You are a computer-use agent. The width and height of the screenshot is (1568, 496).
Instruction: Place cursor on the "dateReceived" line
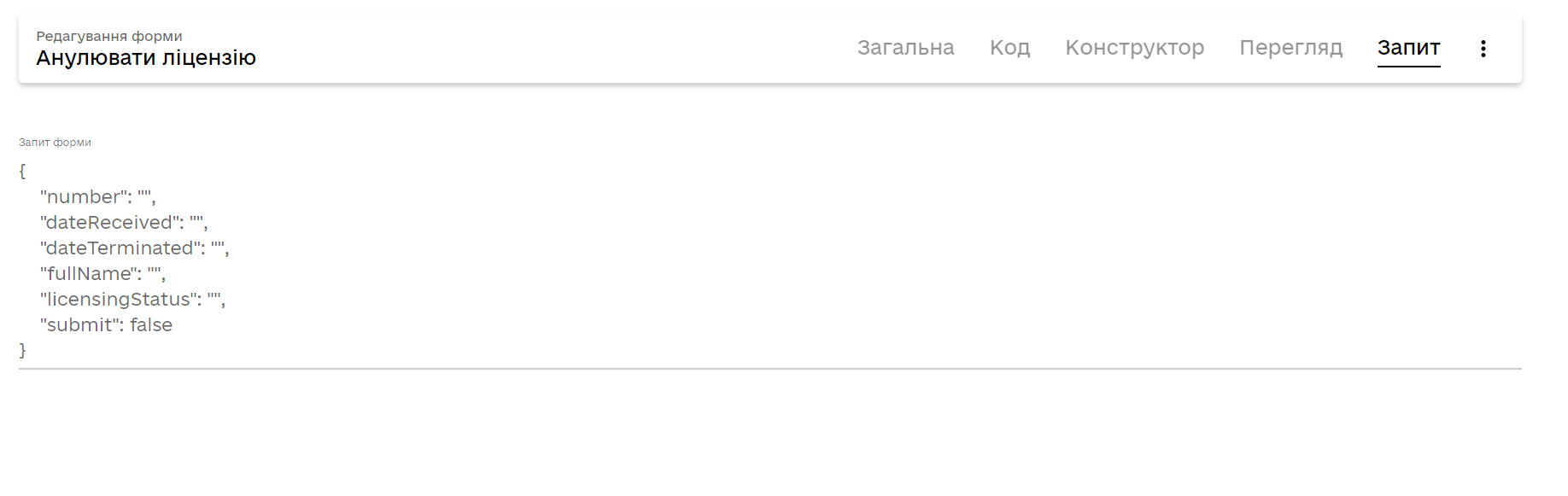coord(124,223)
